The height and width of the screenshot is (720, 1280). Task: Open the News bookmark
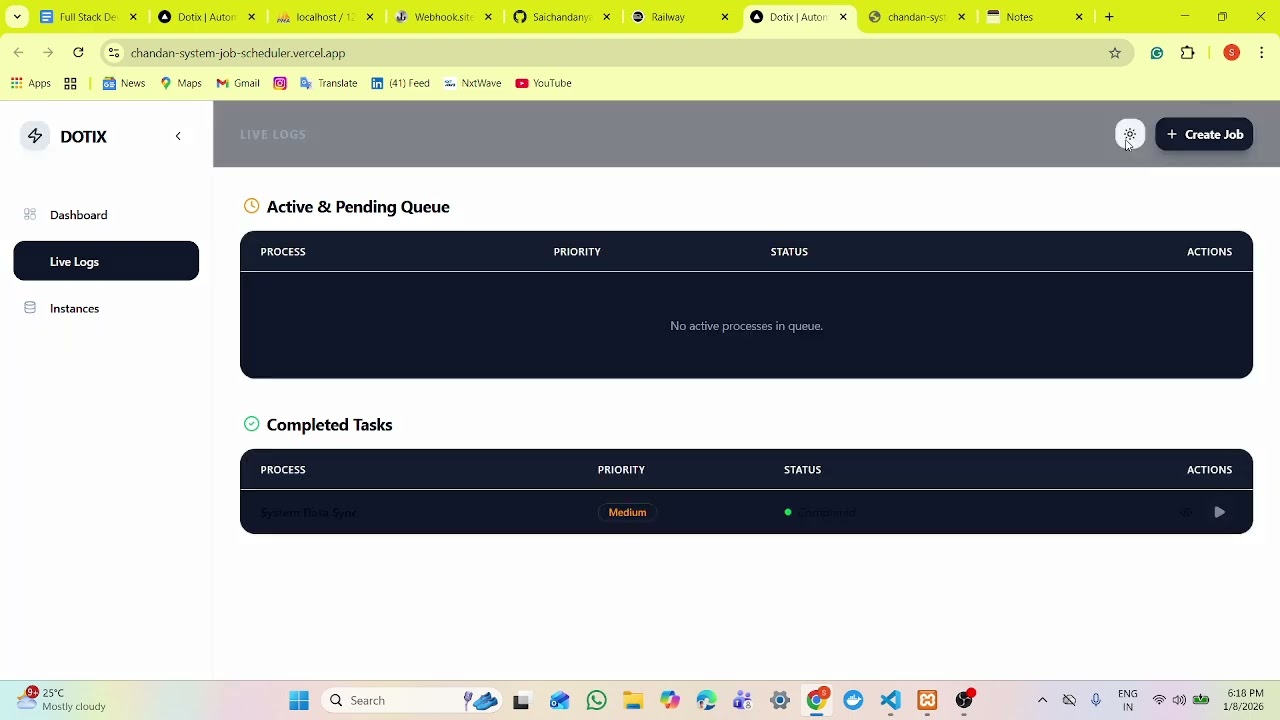pyautogui.click(x=124, y=83)
